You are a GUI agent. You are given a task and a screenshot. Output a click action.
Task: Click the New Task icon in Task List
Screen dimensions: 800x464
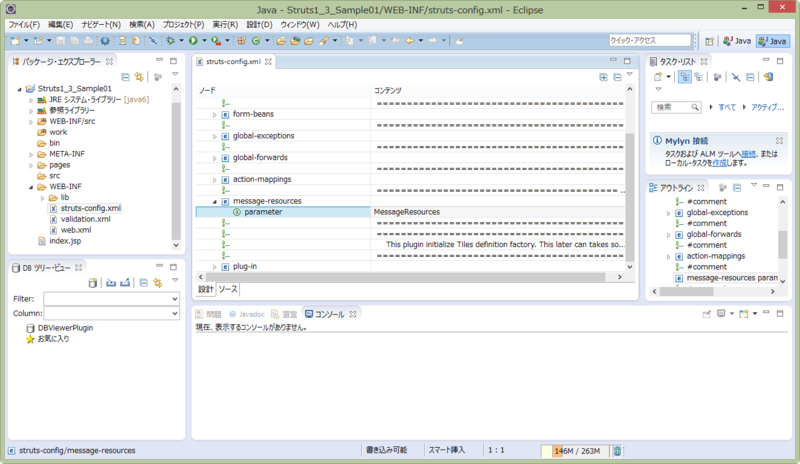click(658, 77)
